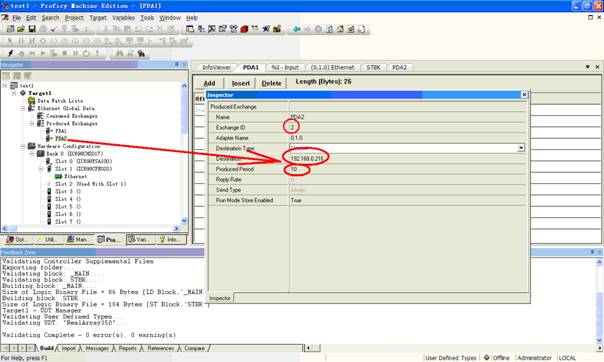Click the lightning bolt online/offline icon
The height and width of the screenshot is (362, 604).
click(x=10, y=53)
